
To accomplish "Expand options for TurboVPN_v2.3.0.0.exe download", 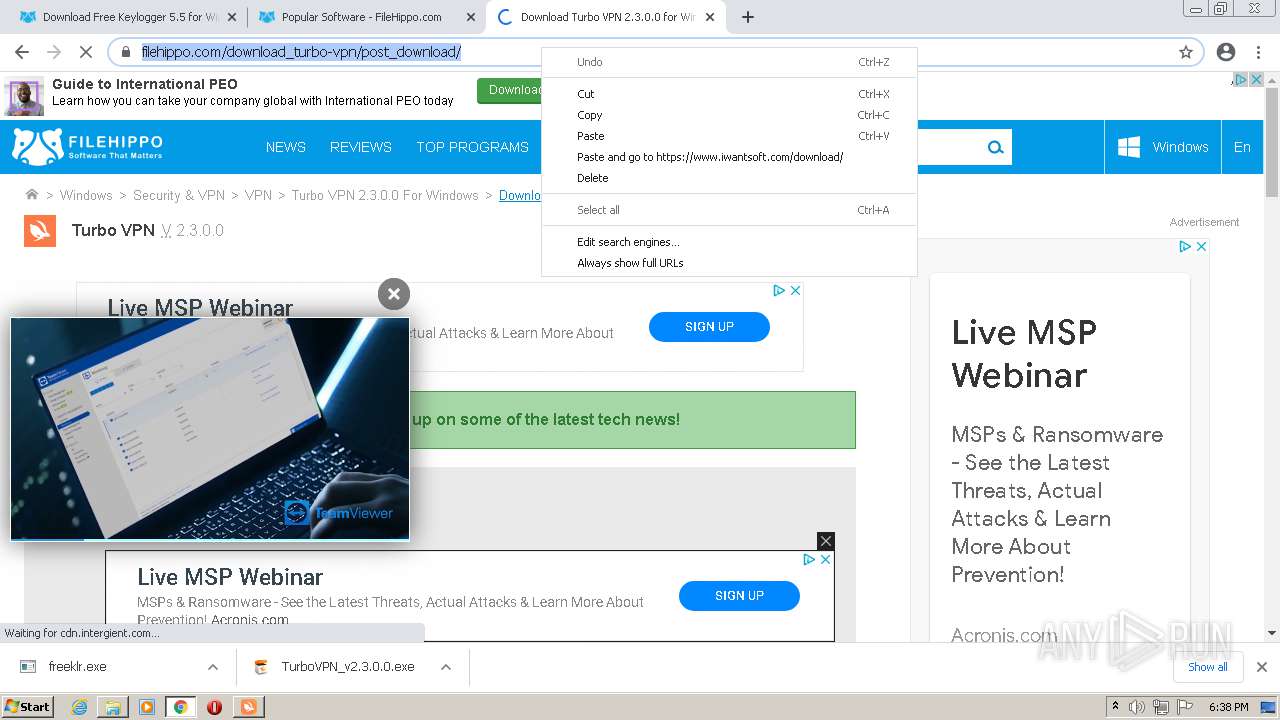I will click(x=446, y=667).
